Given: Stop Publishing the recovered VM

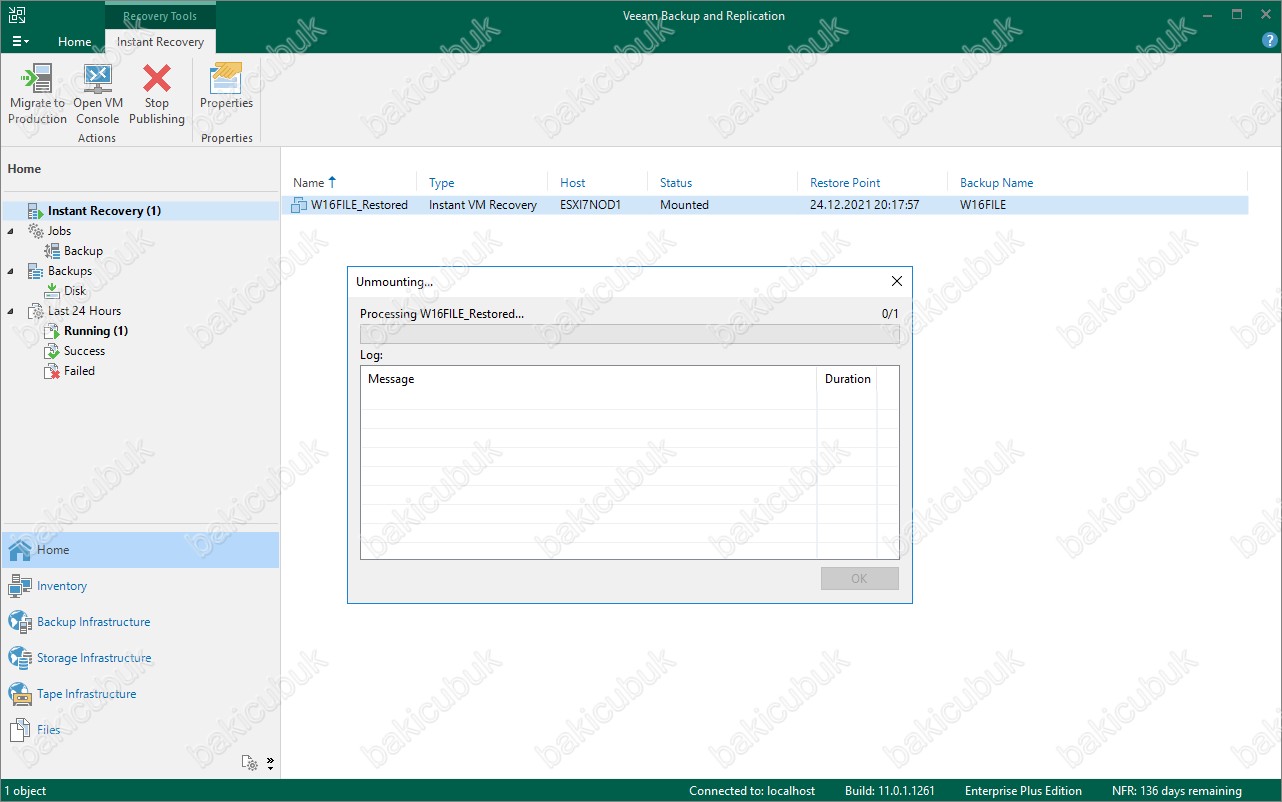Looking at the screenshot, I should 157,95.
